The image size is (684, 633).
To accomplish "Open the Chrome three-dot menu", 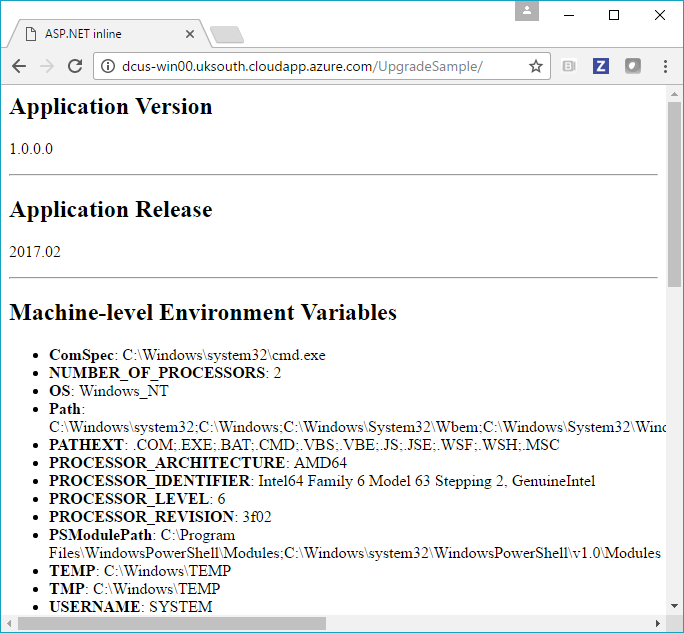I will coord(665,66).
